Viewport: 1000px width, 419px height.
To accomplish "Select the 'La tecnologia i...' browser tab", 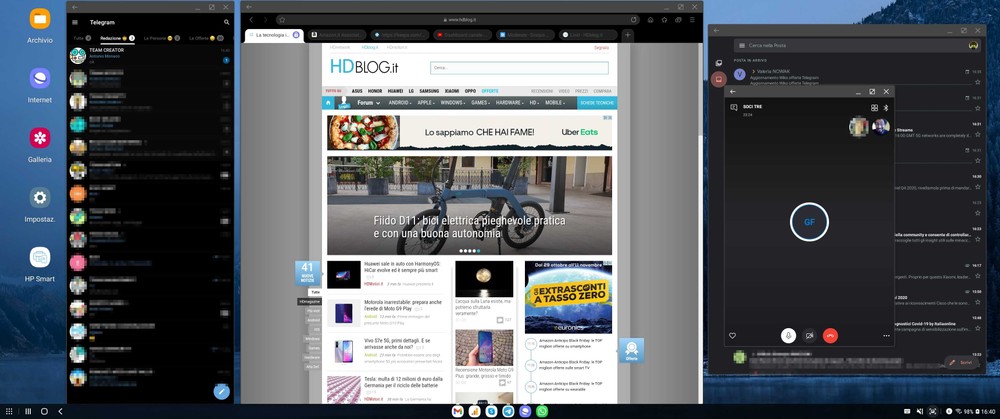I will (x=272, y=35).
